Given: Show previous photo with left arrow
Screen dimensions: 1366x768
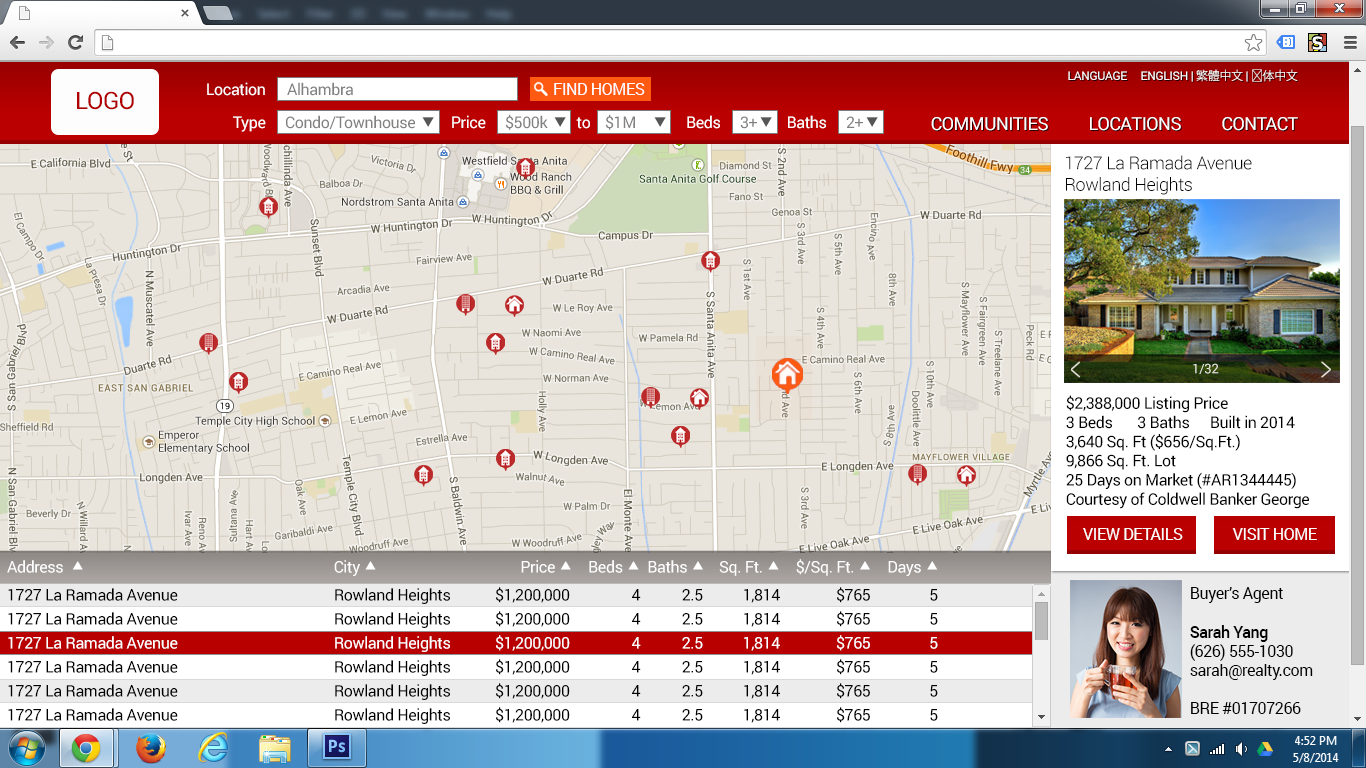Looking at the screenshot, I should (x=1076, y=369).
